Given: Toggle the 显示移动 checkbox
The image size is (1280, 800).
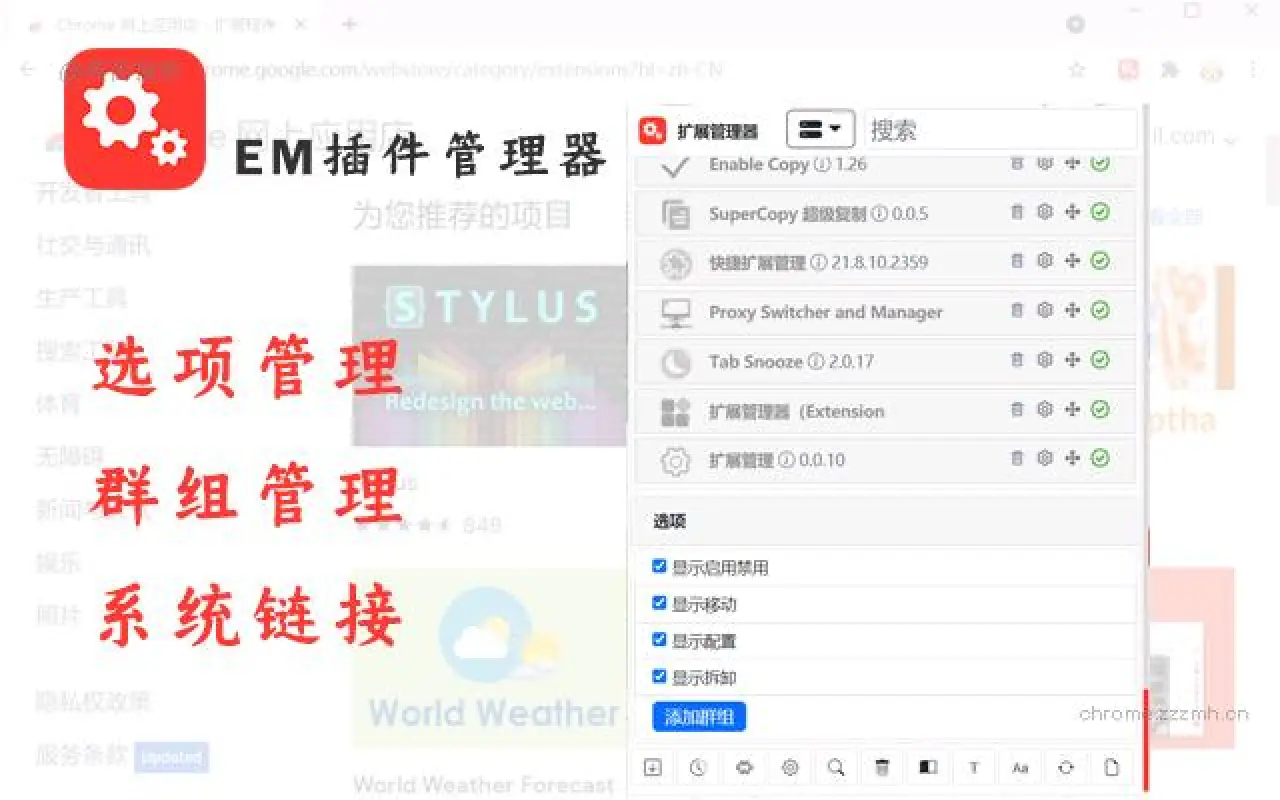Looking at the screenshot, I should [x=659, y=602].
